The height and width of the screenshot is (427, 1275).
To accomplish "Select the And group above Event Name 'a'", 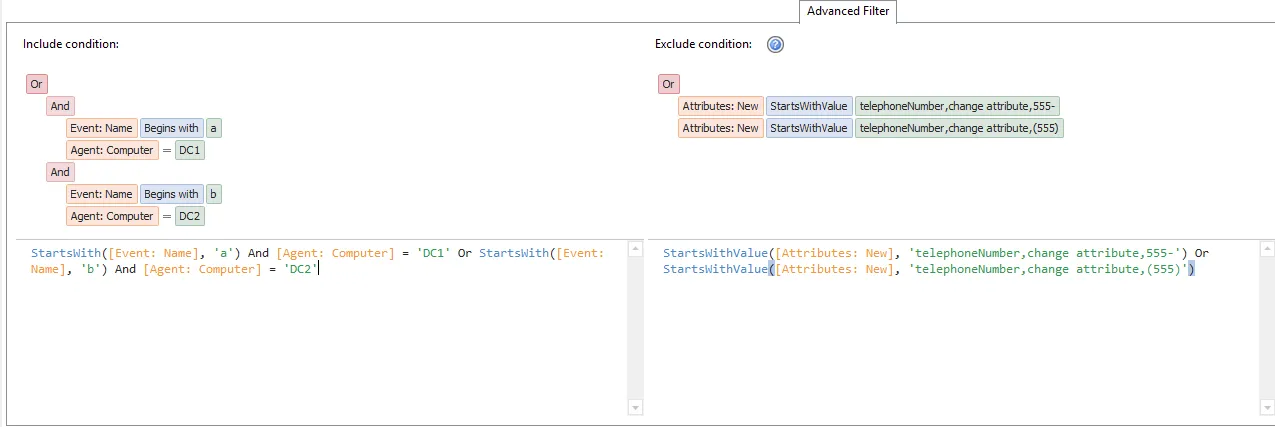I will click(x=60, y=106).
